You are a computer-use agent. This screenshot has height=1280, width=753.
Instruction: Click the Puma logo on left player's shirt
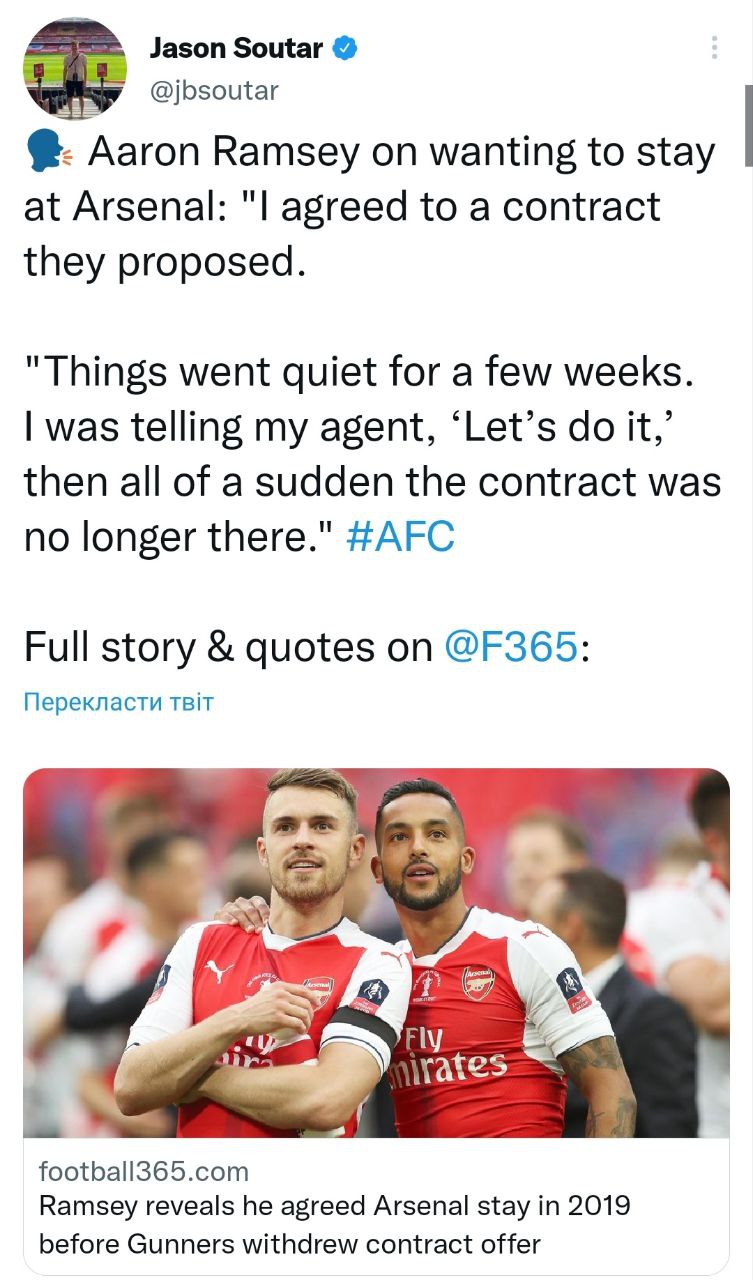(x=219, y=971)
